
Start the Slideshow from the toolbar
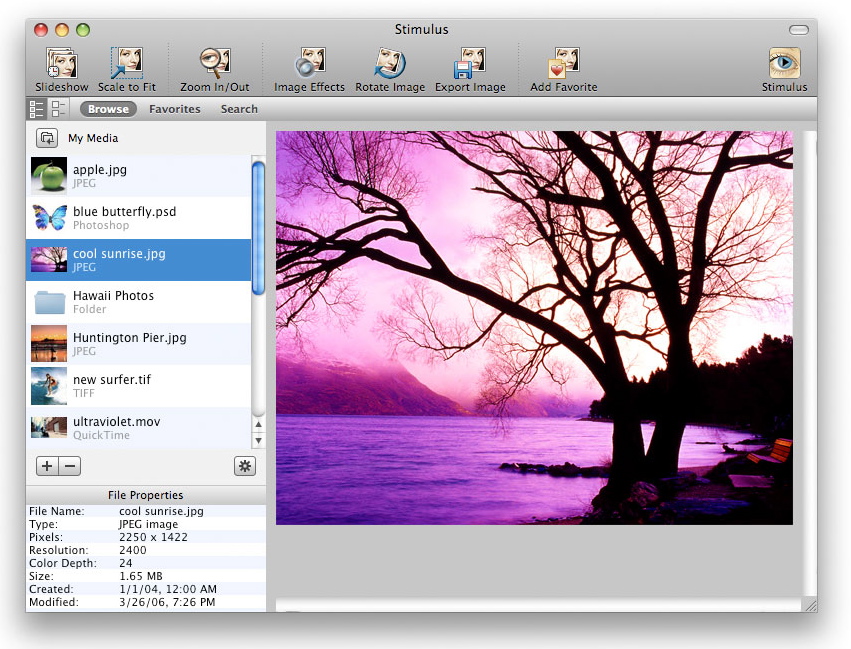(x=62, y=64)
